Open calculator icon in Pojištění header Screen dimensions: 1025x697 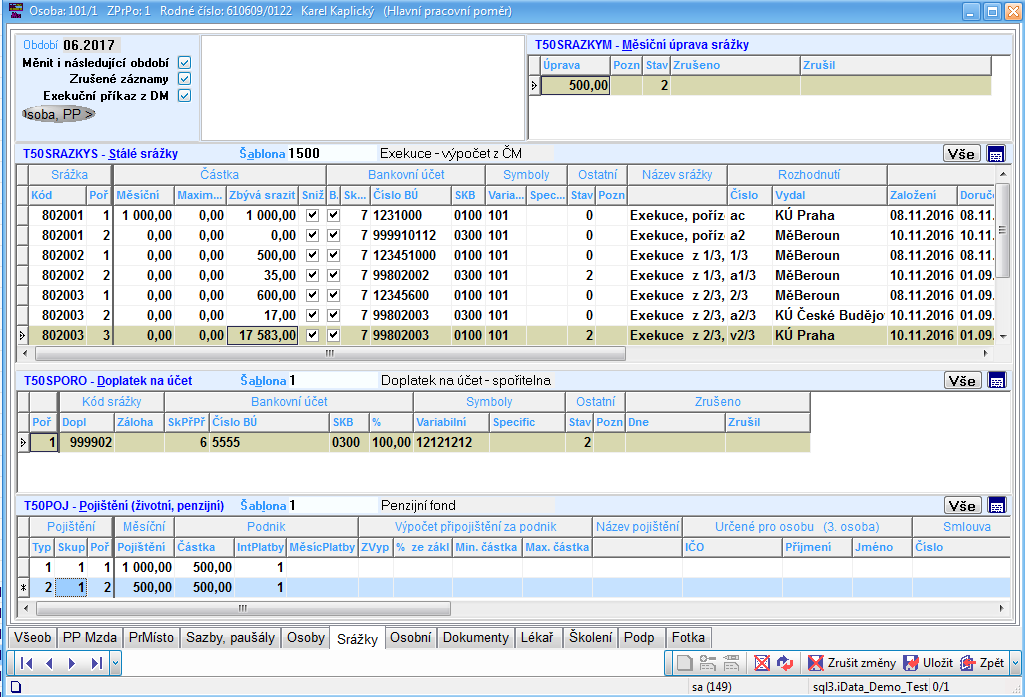995,506
